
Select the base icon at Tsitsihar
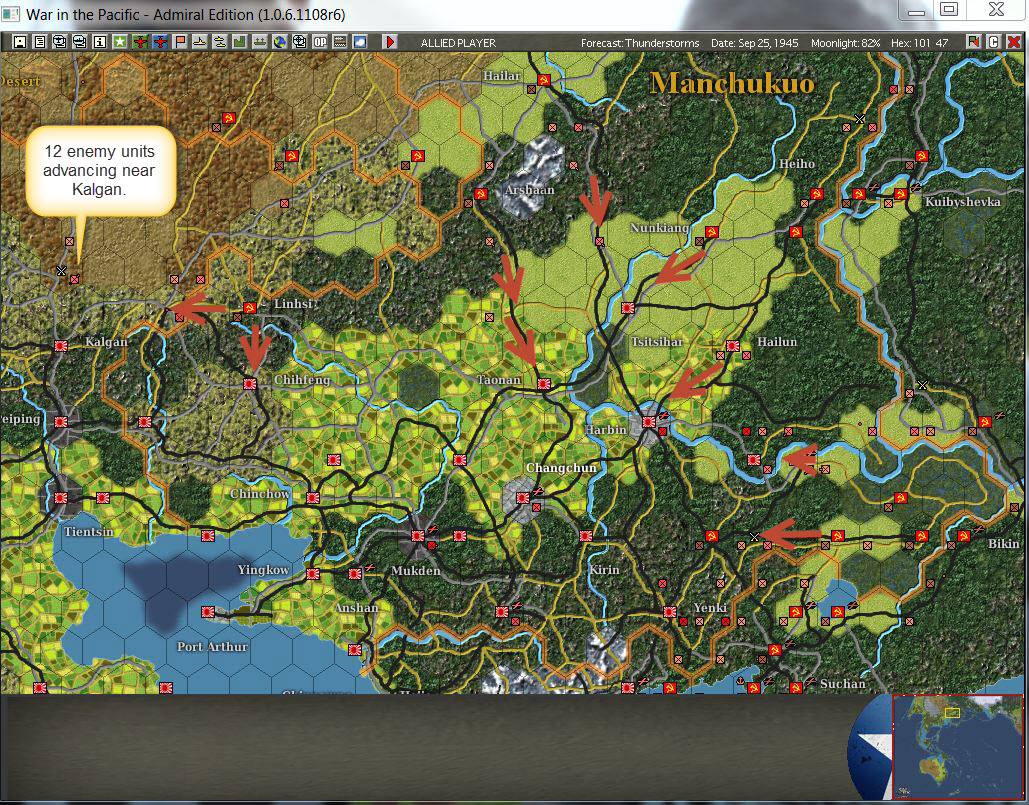pos(628,307)
